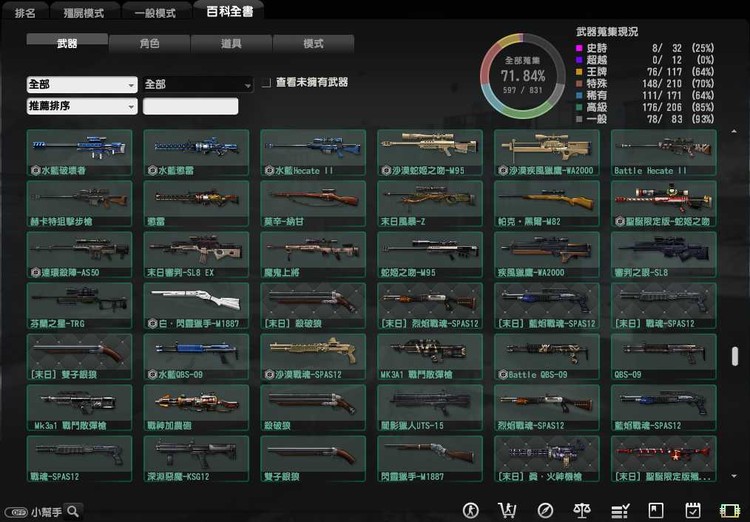
Task: Click the 特殊 148/210 collection row
Action: [x=645, y=84]
